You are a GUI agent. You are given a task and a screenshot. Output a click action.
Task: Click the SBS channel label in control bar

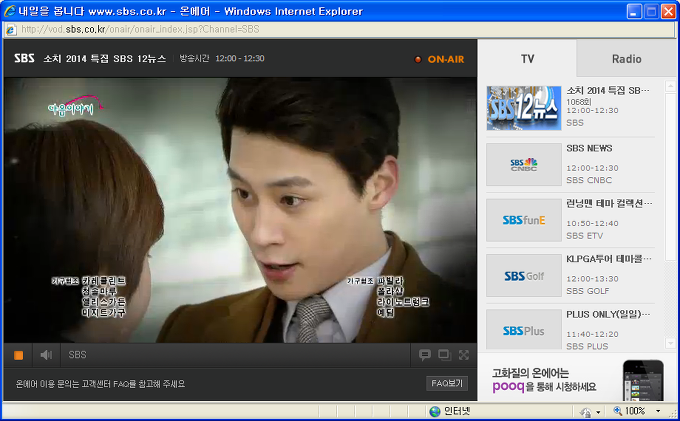[77, 355]
